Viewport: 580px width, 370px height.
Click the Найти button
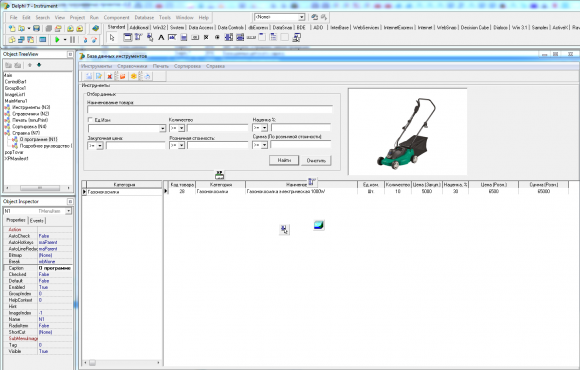click(284, 160)
